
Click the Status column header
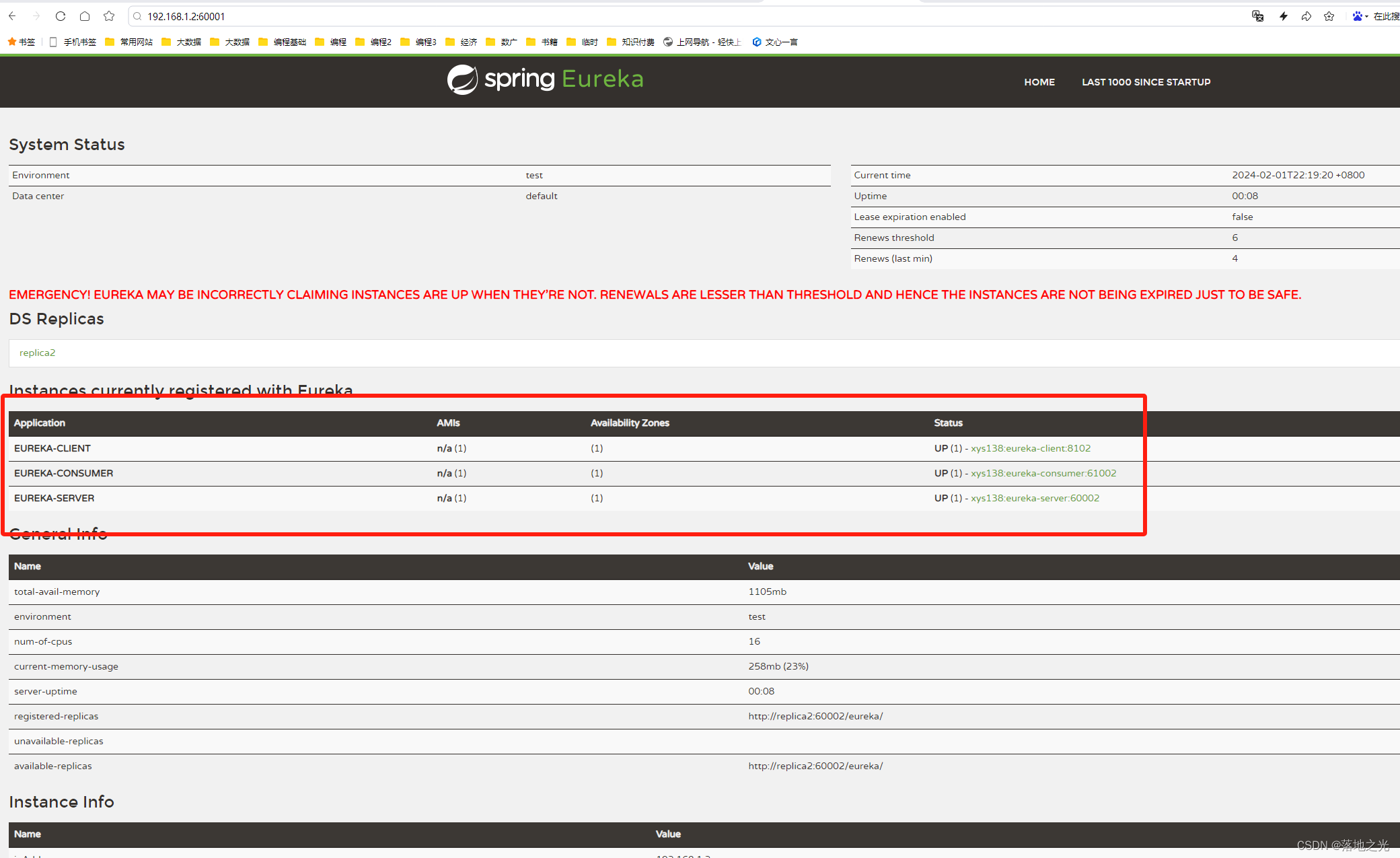949,423
